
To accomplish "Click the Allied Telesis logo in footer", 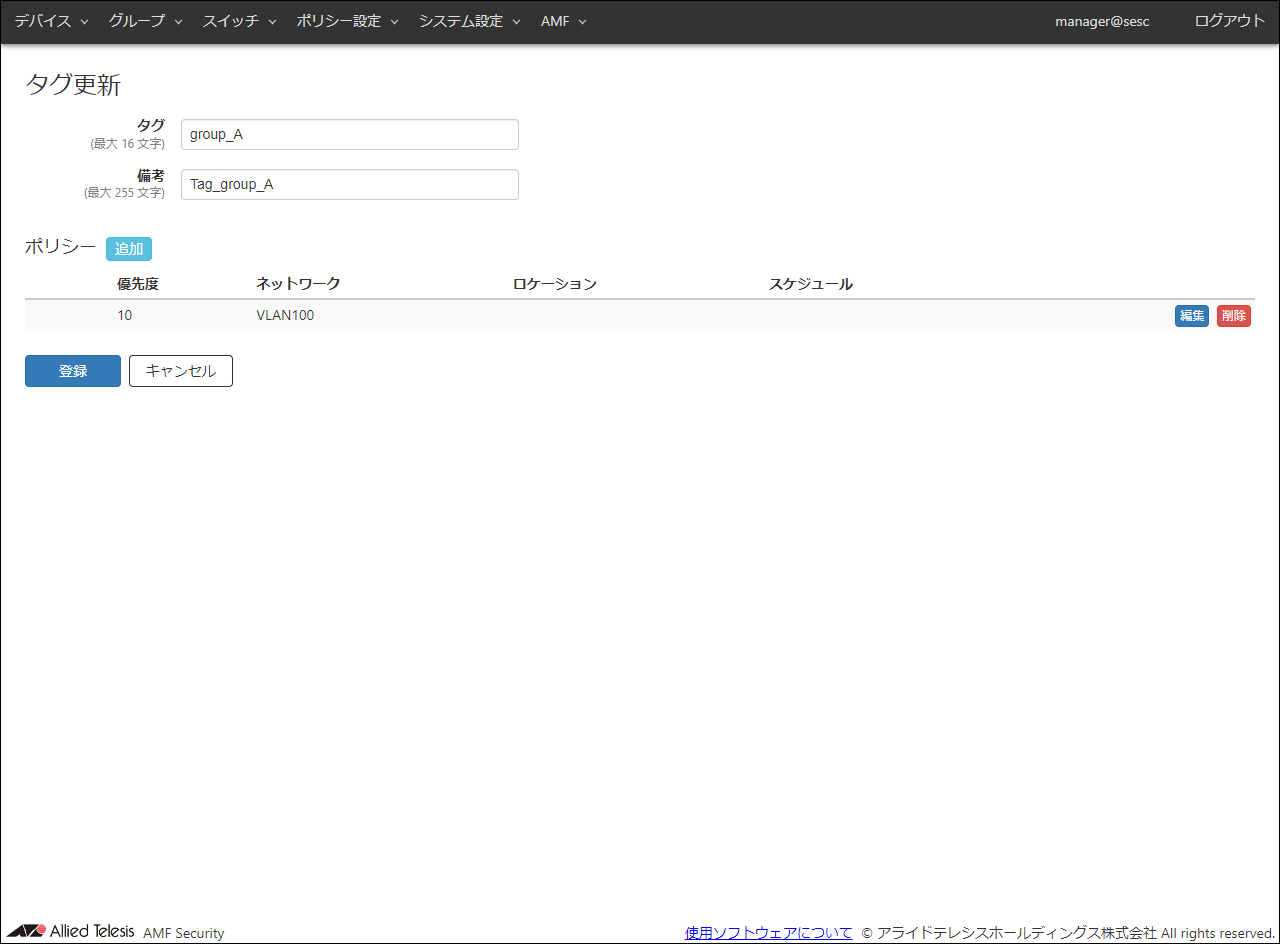I will (x=70, y=932).
